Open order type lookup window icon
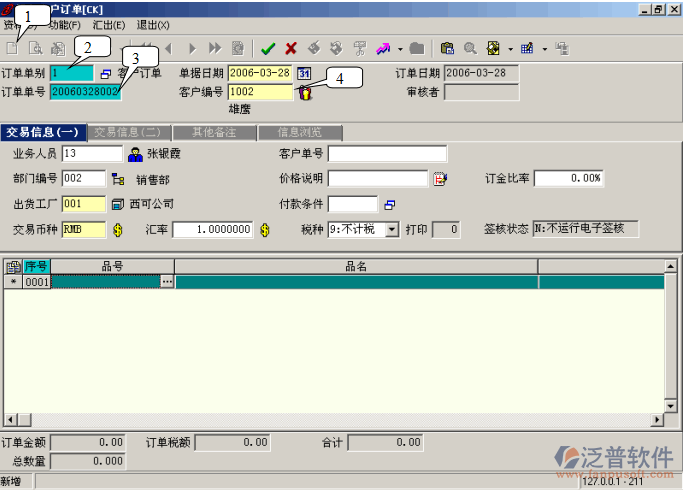This screenshot has height=490, width=684. (106, 74)
